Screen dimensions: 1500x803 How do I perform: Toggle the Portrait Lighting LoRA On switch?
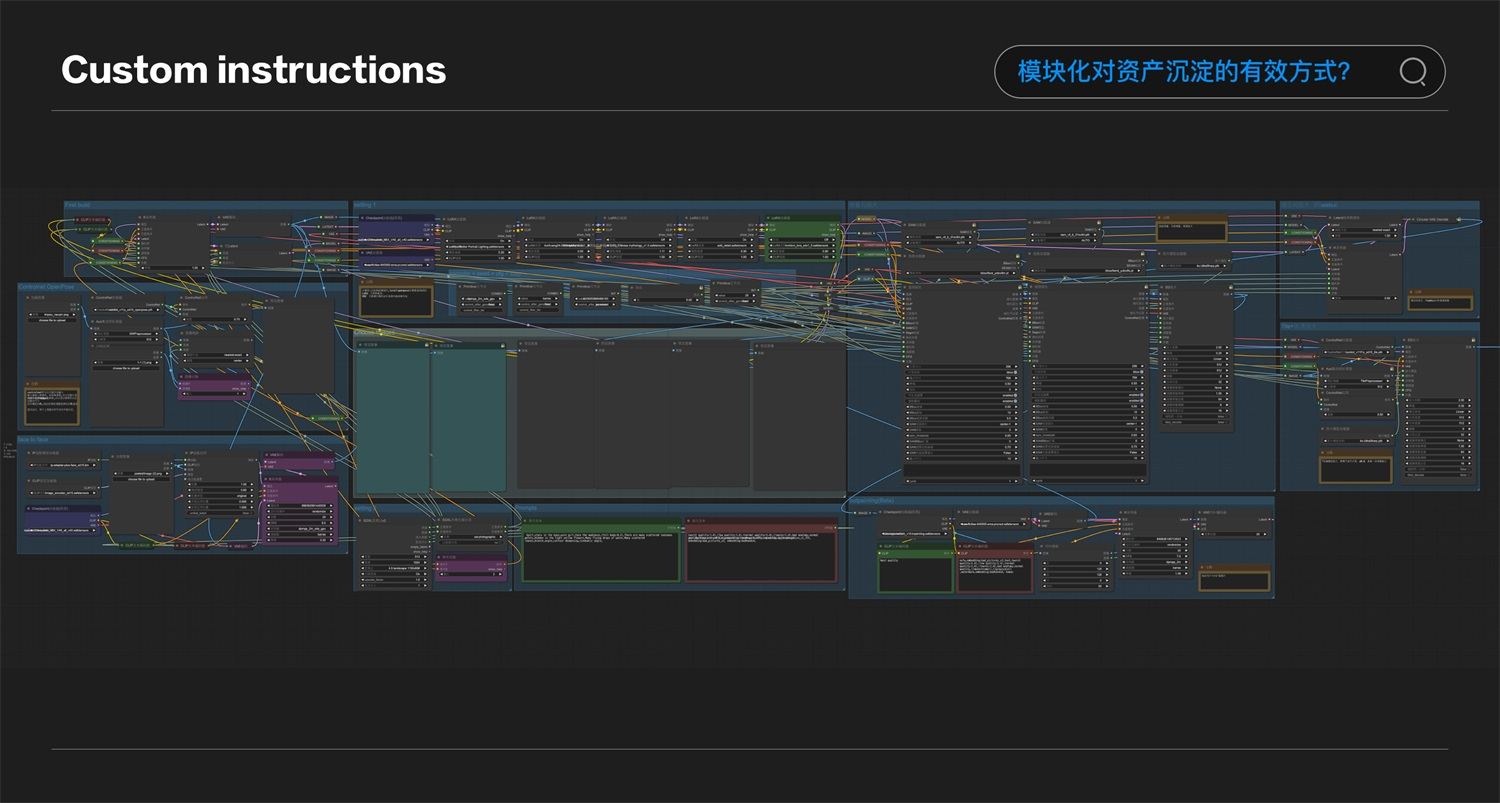click(477, 240)
